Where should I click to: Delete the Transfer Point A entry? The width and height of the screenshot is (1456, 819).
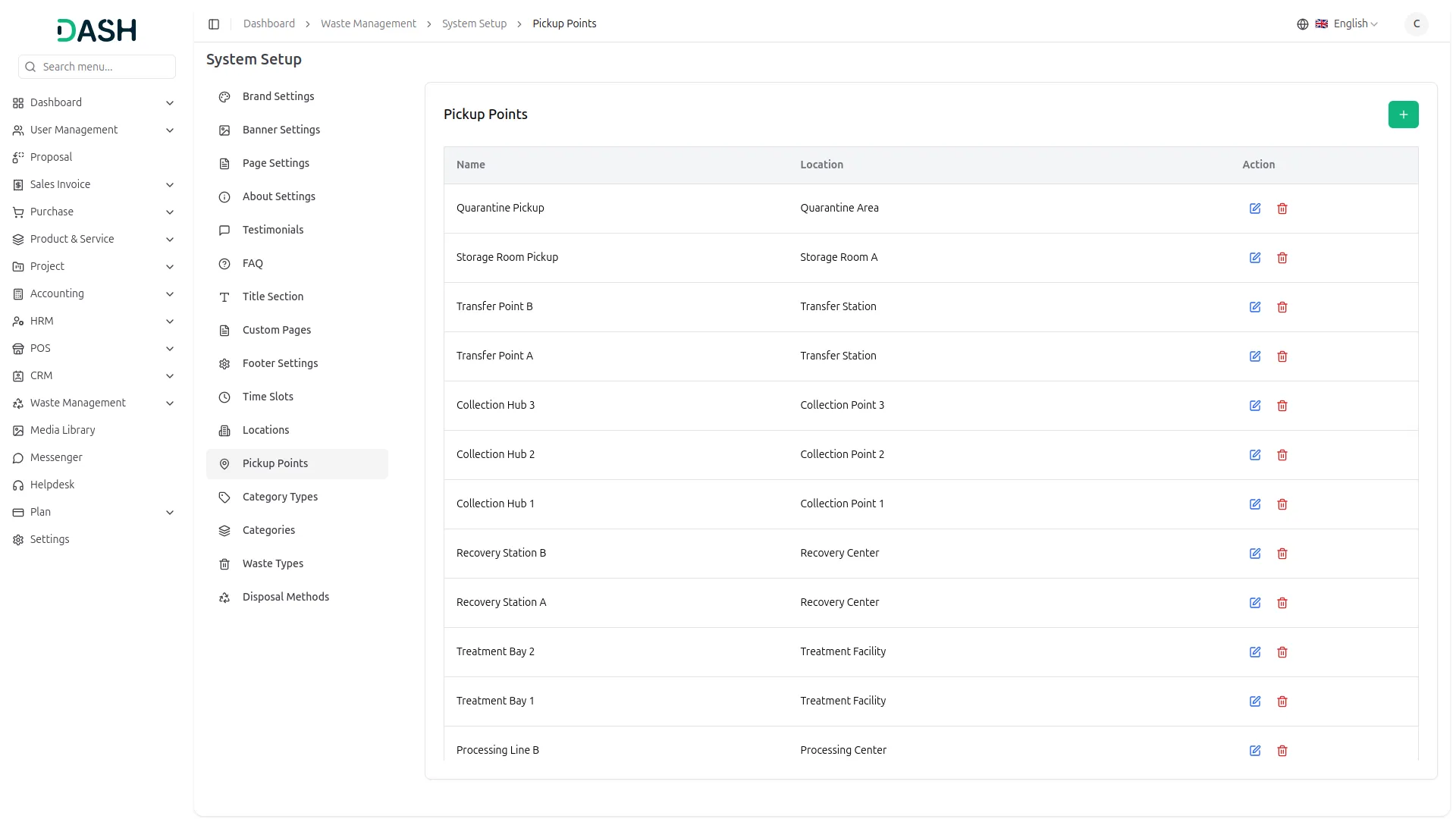click(x=1282, y=356)
